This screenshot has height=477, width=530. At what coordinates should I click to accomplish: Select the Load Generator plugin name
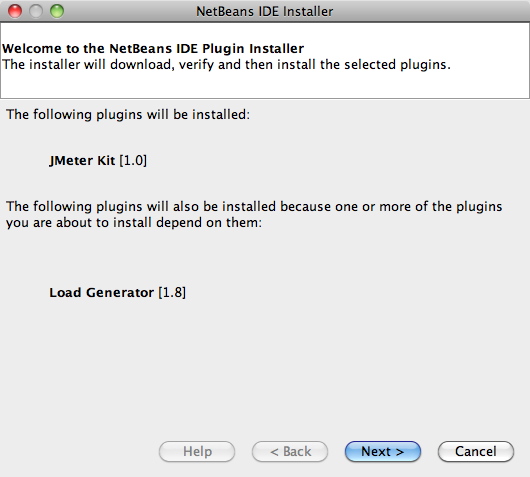pos(101,293)
